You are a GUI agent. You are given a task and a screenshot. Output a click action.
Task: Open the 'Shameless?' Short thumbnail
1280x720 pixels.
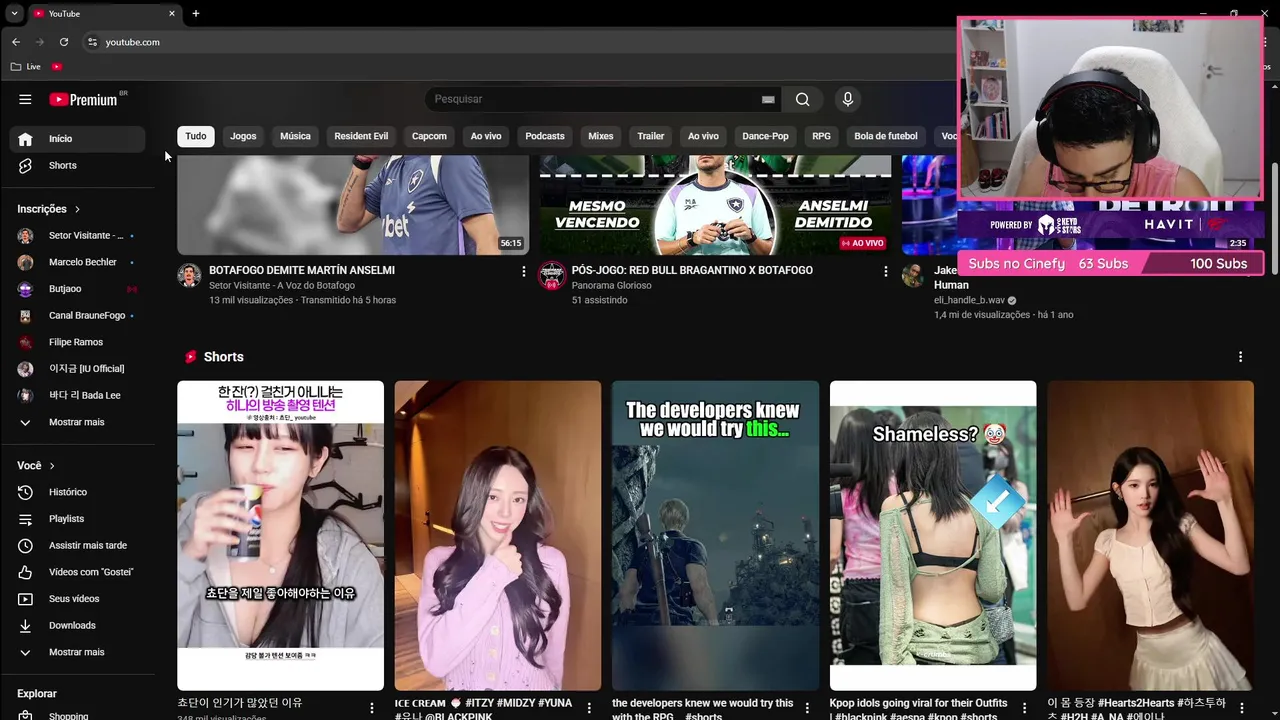point(933,535)
